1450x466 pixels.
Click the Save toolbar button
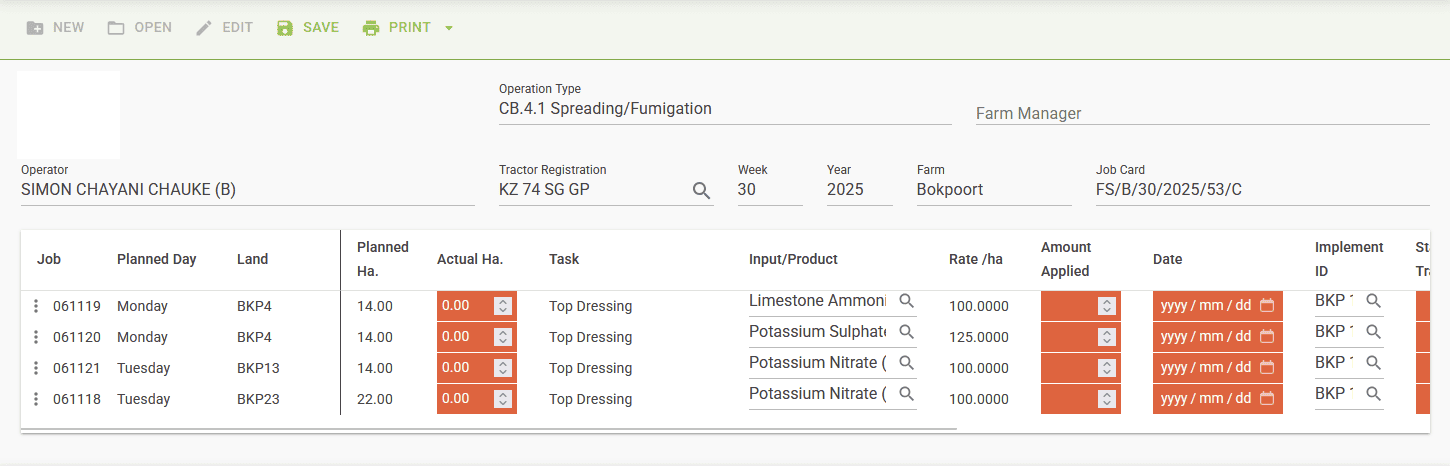pyautogui.click(x=308, y=28)
